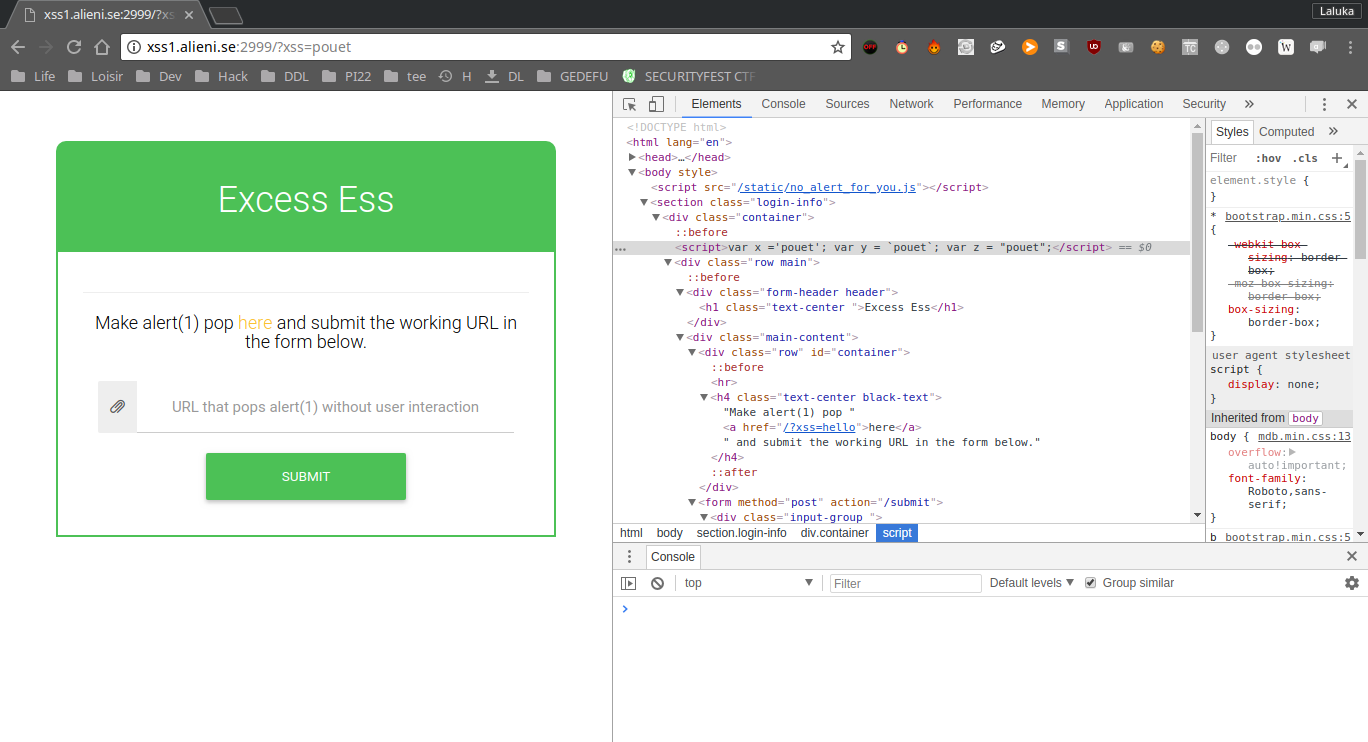Viewport: 1368px width, 742px height.
Task: Click the paperclip icon beside the URL field
Action: click(117, 407)
